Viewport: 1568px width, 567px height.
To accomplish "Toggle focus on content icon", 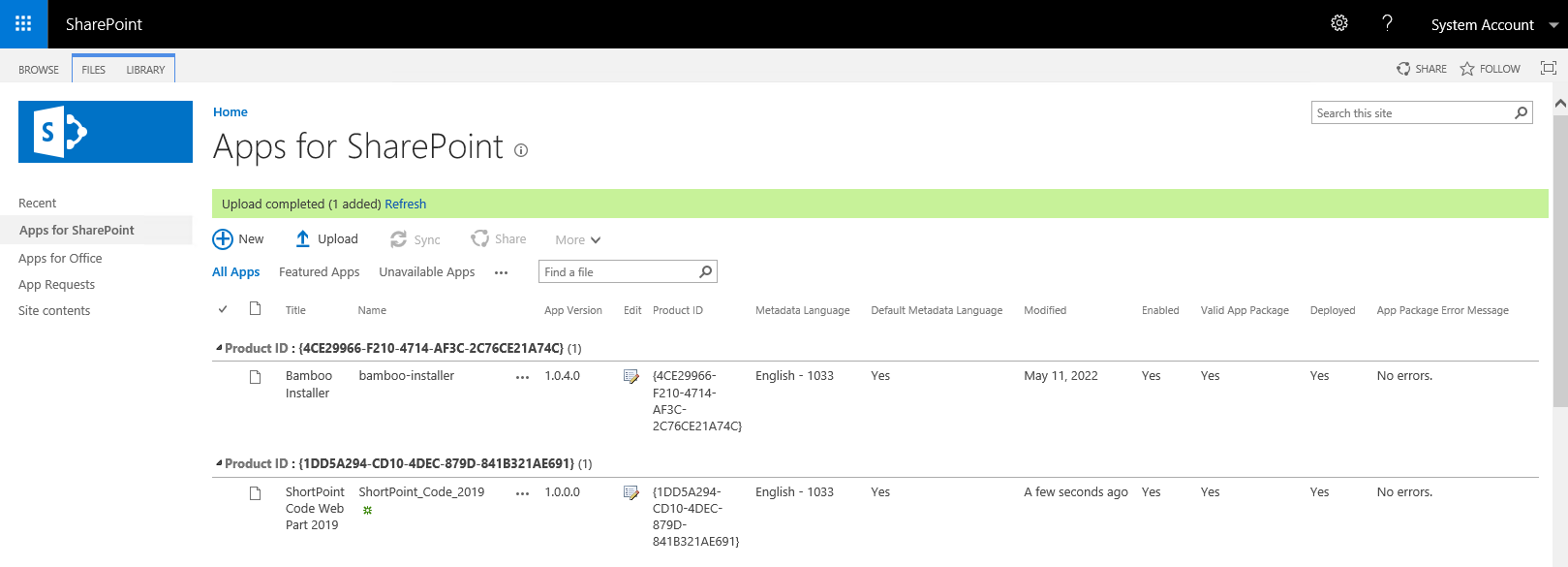I will pyautogui.click(x=1549, y=68).
